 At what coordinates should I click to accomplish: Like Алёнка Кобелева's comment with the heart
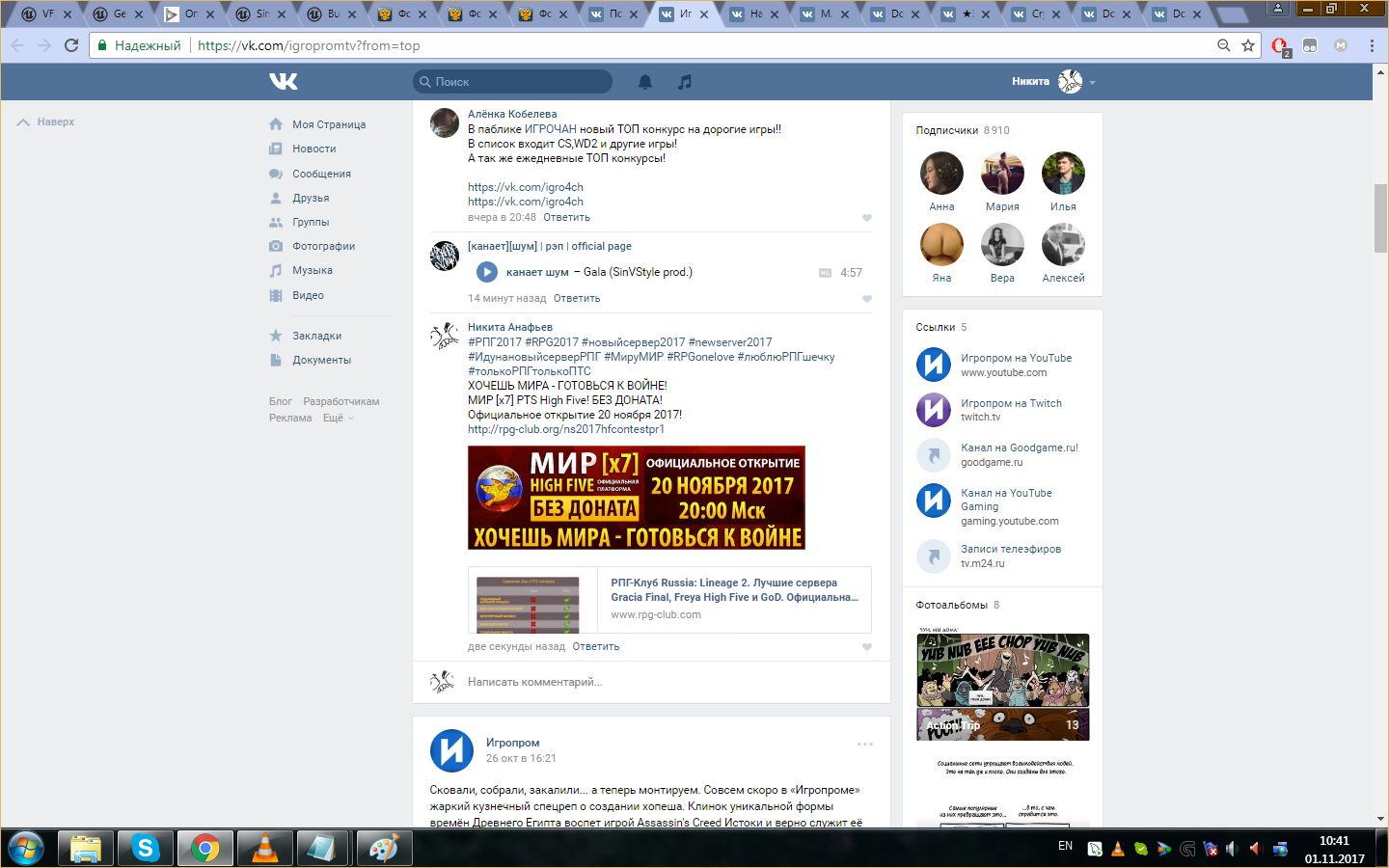[x=866, y=218]
